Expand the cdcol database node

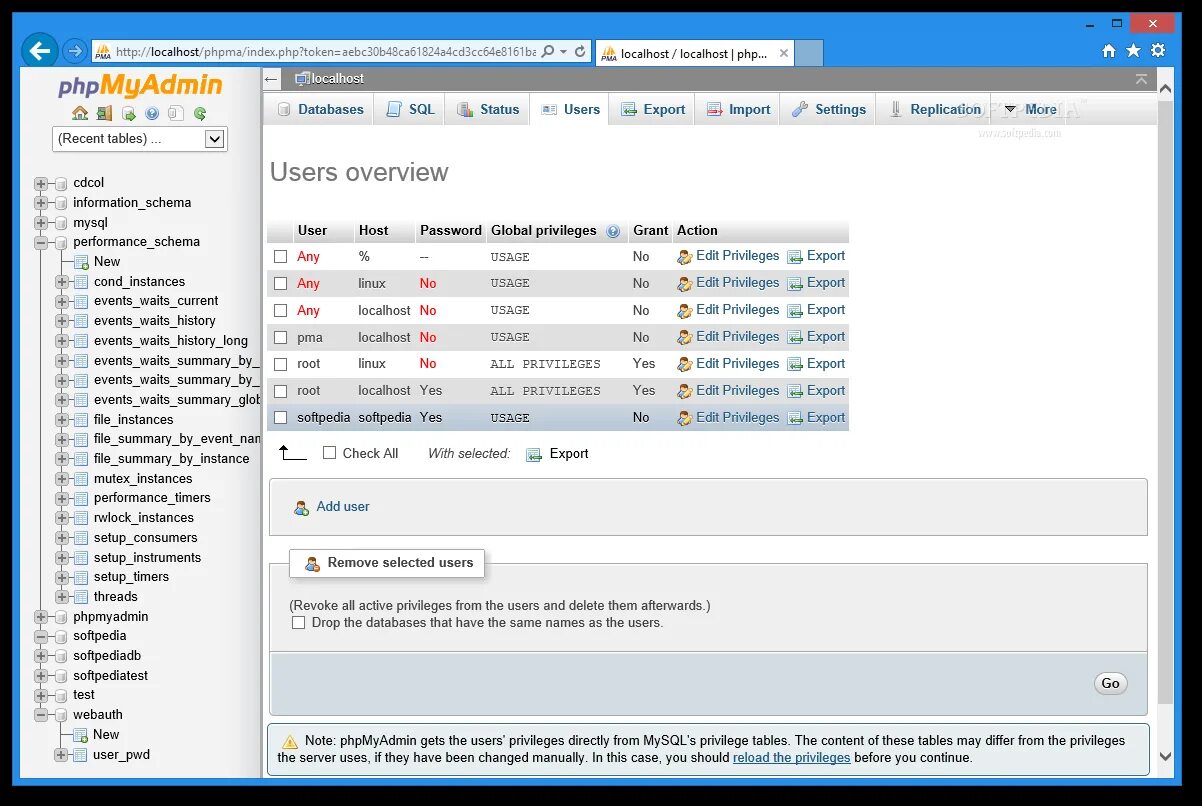(x=41, y=183)
